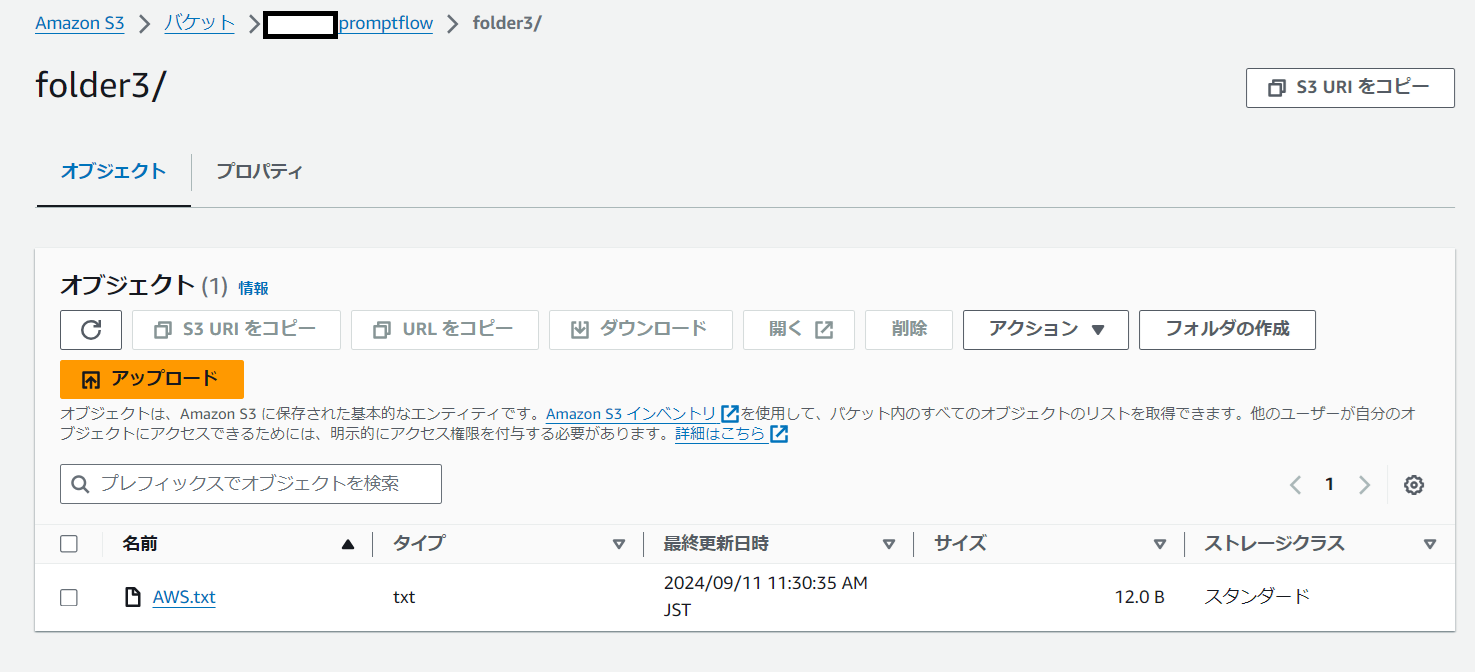
Task: Open バケット breadcrumb link
Action: point(199,23)
